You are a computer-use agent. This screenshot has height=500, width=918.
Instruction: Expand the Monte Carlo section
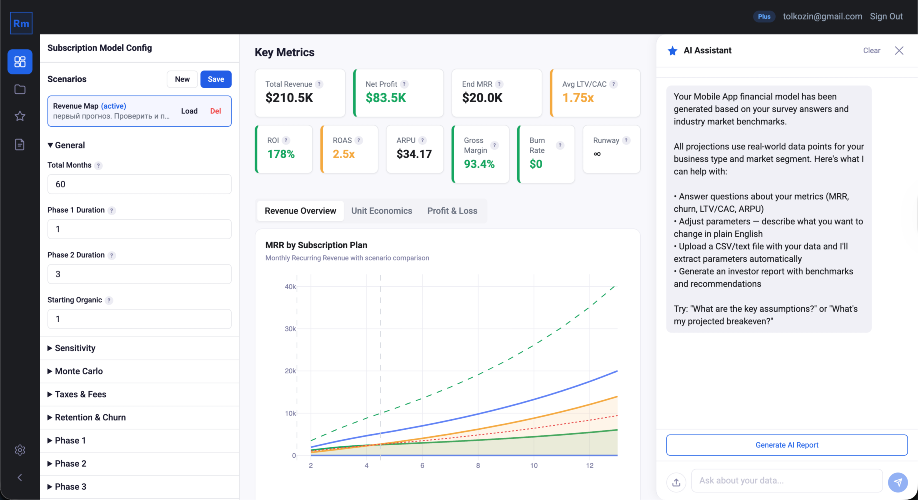coord(75,371)
